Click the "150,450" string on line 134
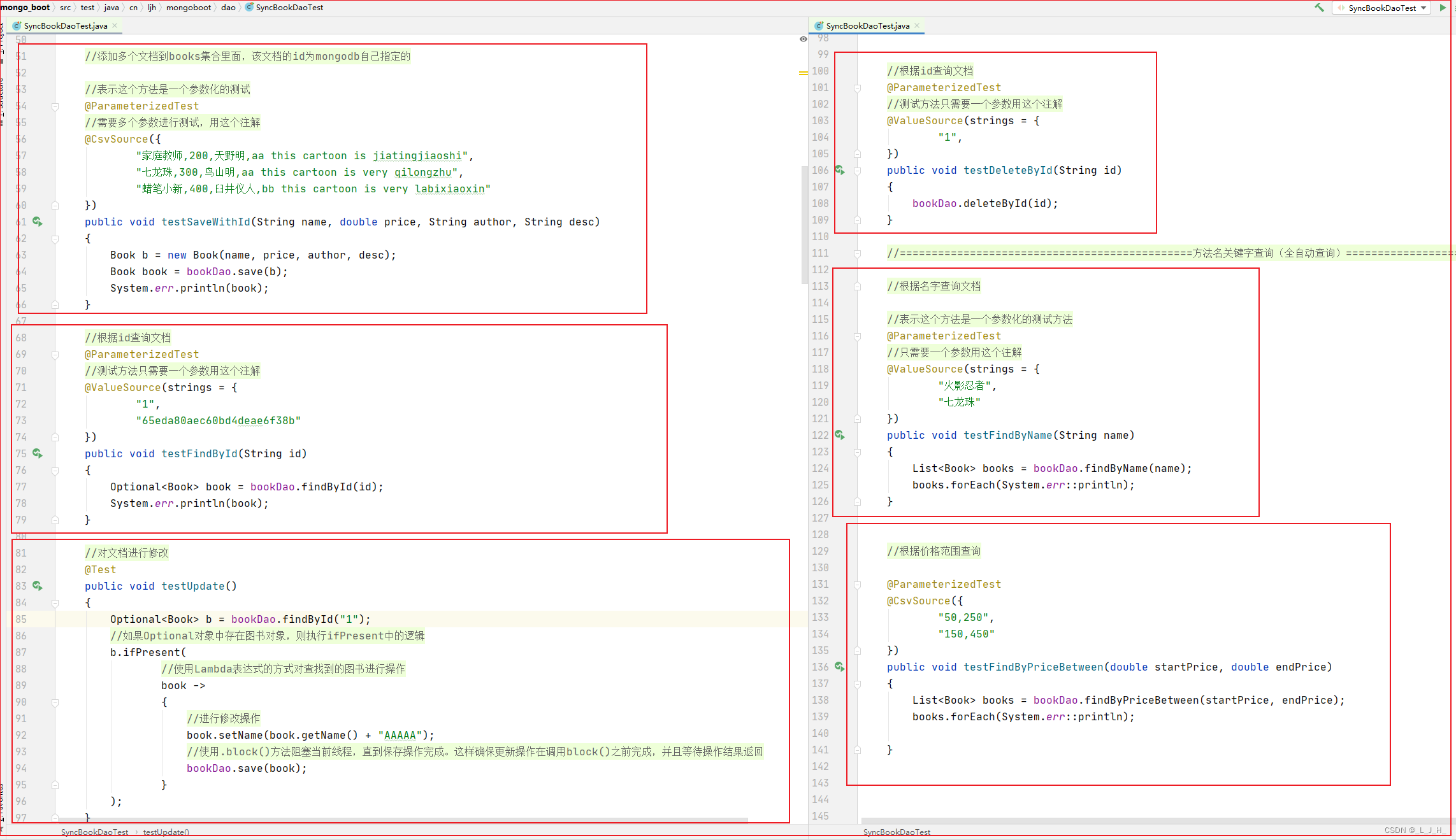 [966, 634]
